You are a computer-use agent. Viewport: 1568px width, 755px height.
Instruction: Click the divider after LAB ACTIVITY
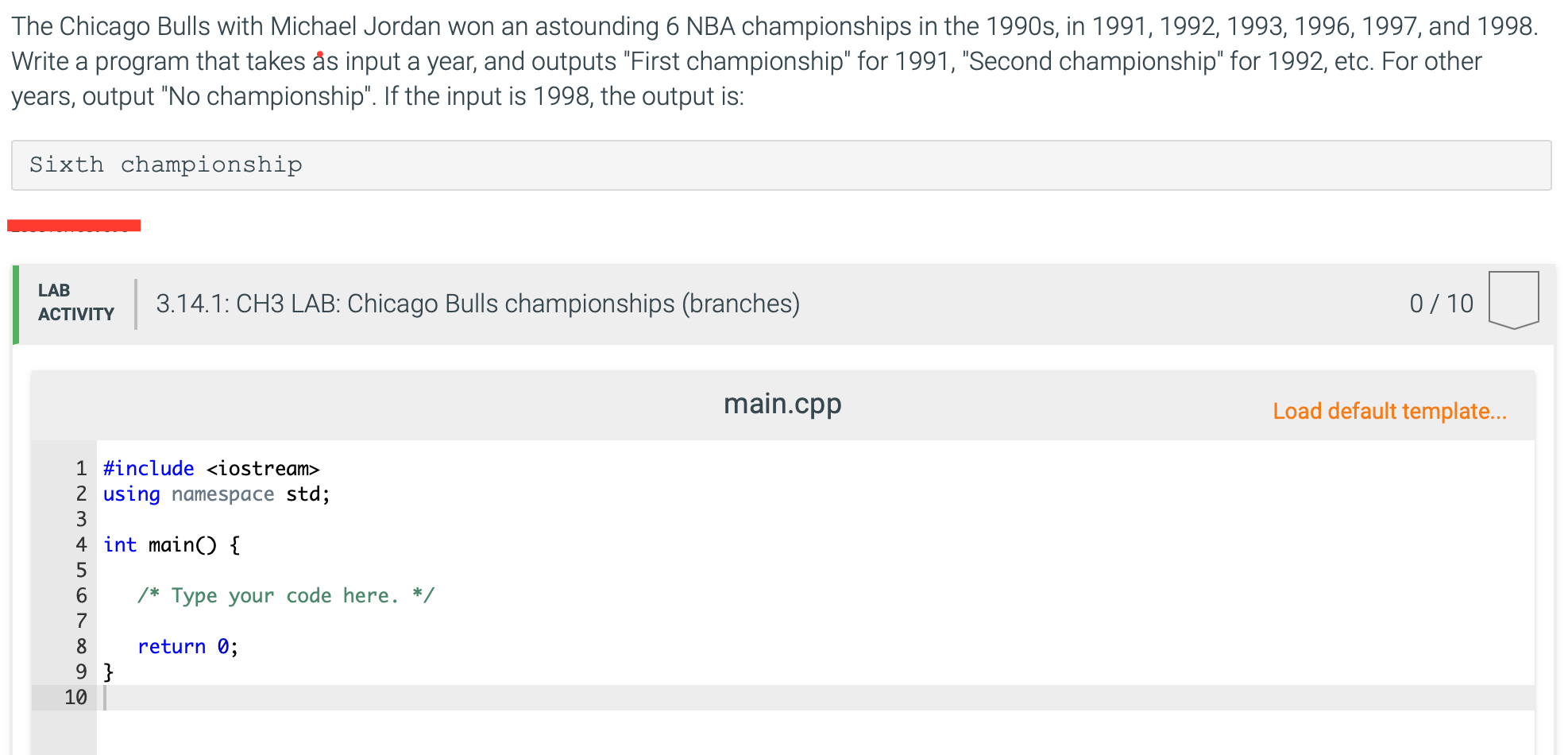tap(137, 302)
